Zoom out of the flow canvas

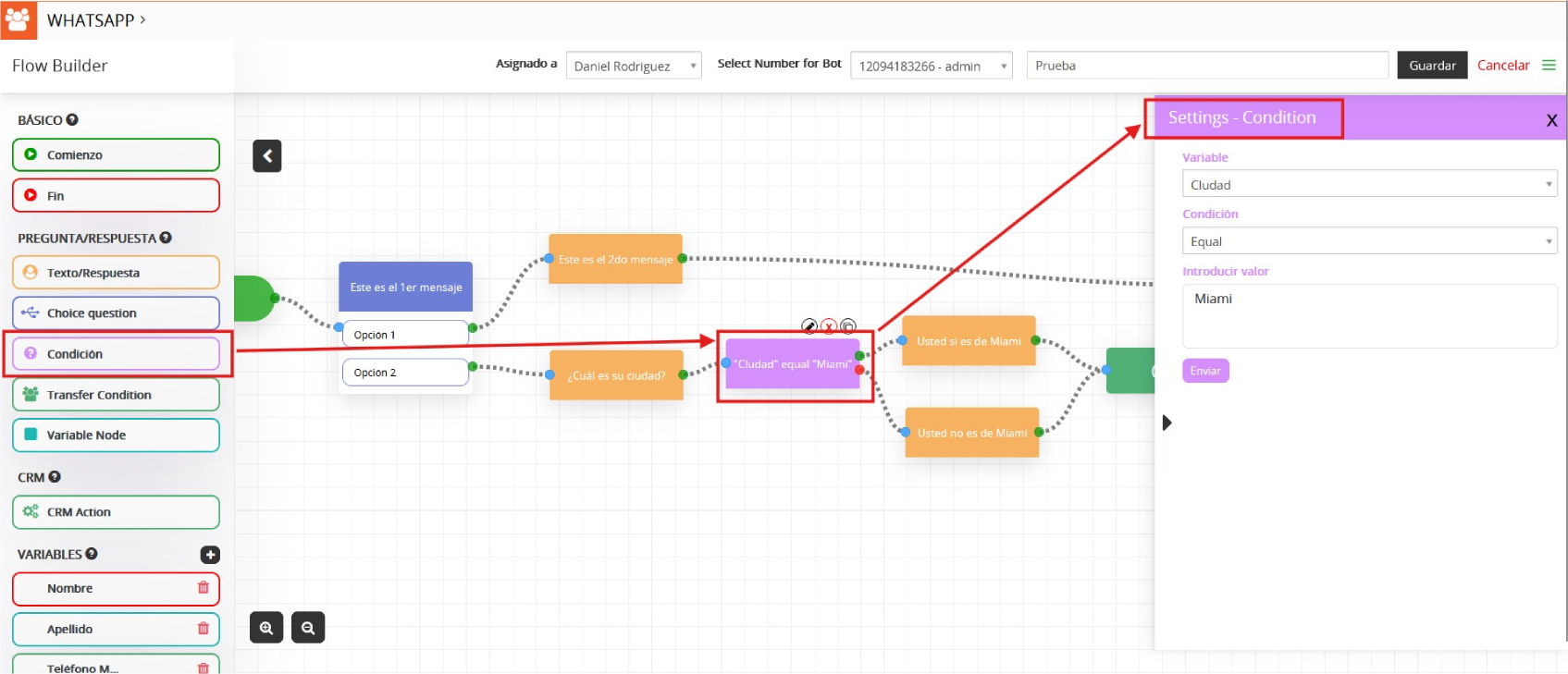(x=308, y=628)
